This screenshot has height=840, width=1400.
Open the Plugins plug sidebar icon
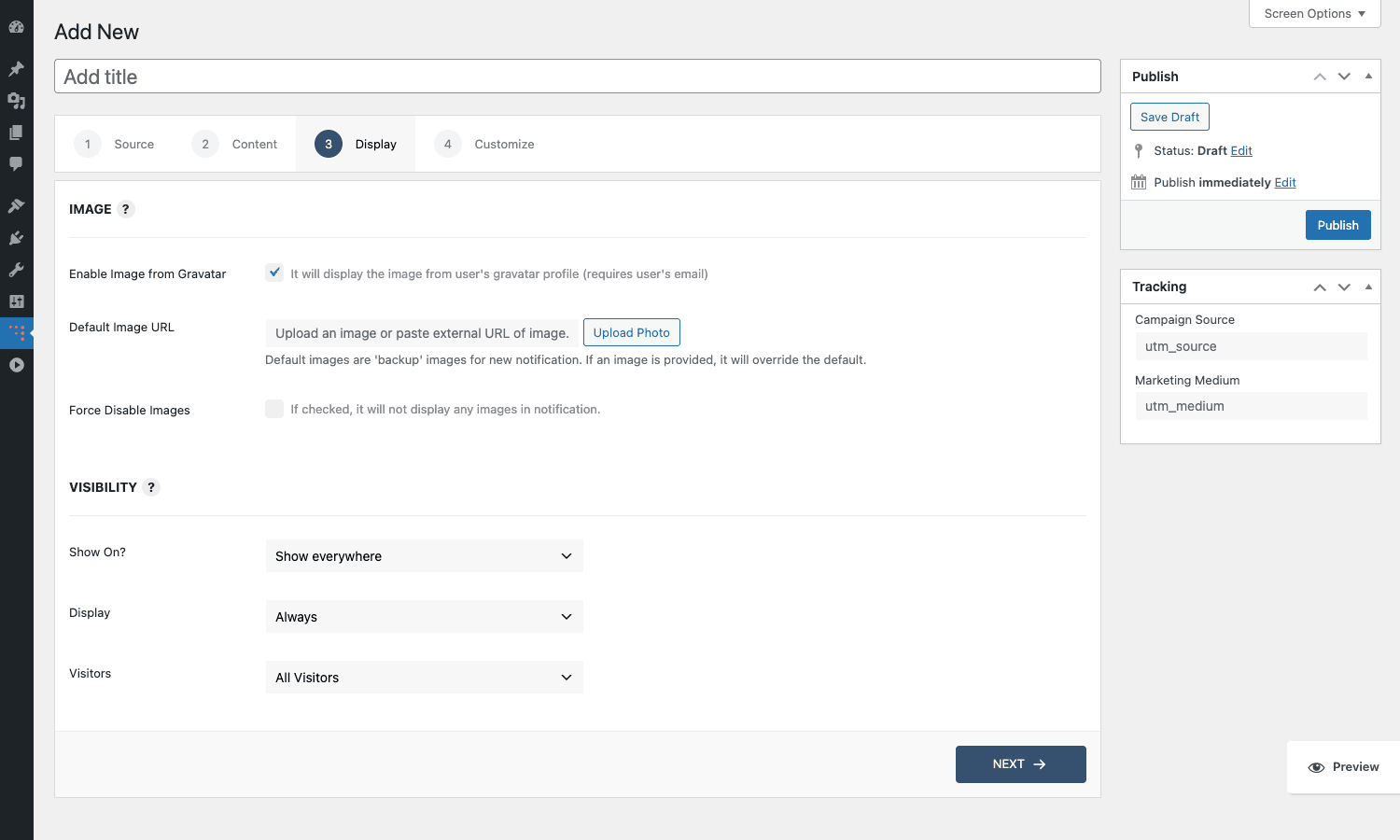[16, 238]
